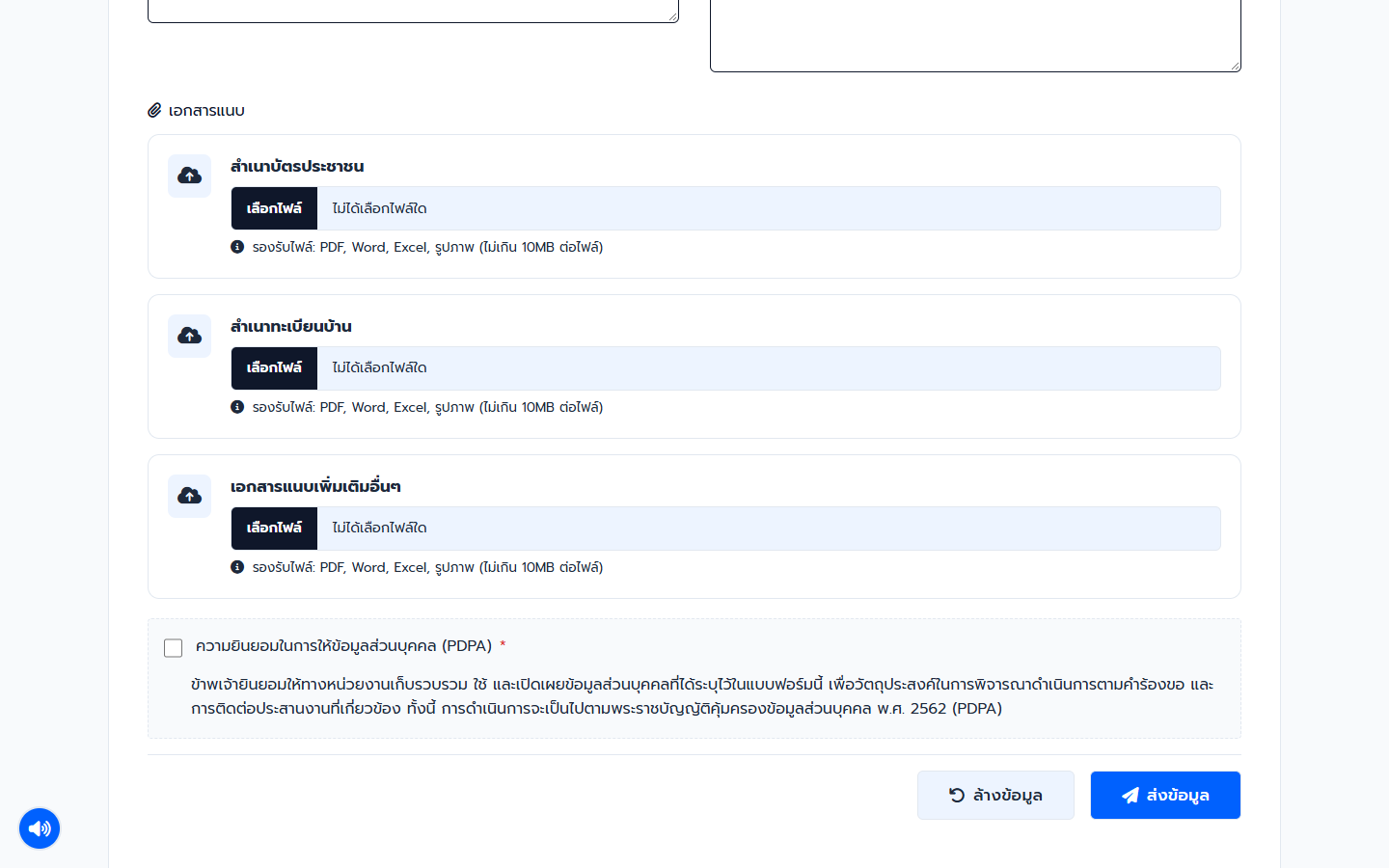1389x868 pixels.
Task: Click inside the right-hand text area
Action: coord(975,35)
